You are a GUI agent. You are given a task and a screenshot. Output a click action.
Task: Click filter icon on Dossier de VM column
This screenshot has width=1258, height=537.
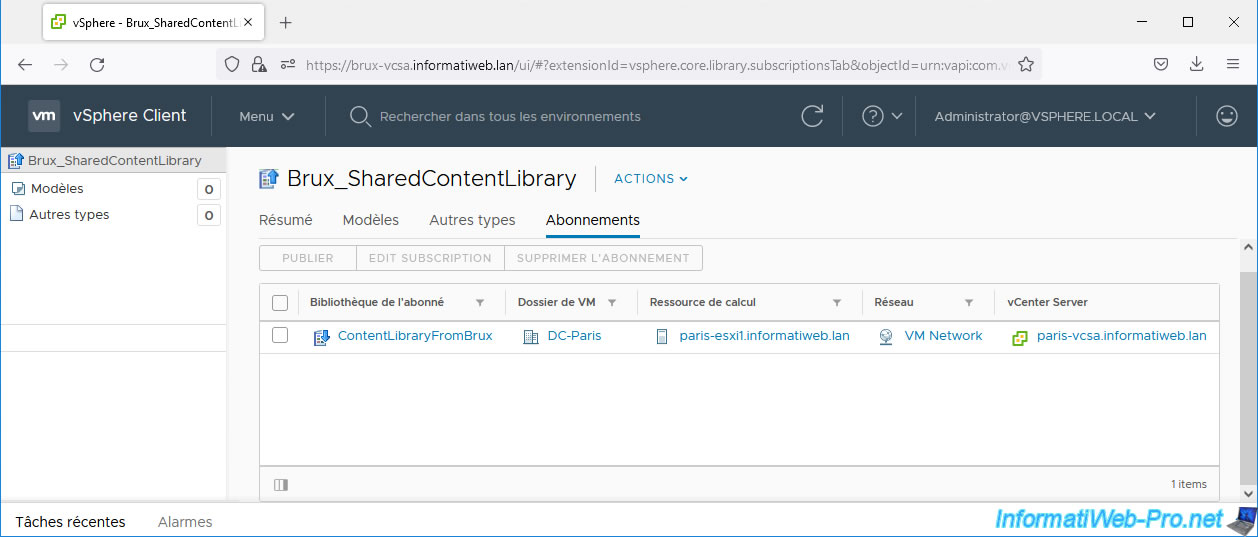click(x=612, y=302)
